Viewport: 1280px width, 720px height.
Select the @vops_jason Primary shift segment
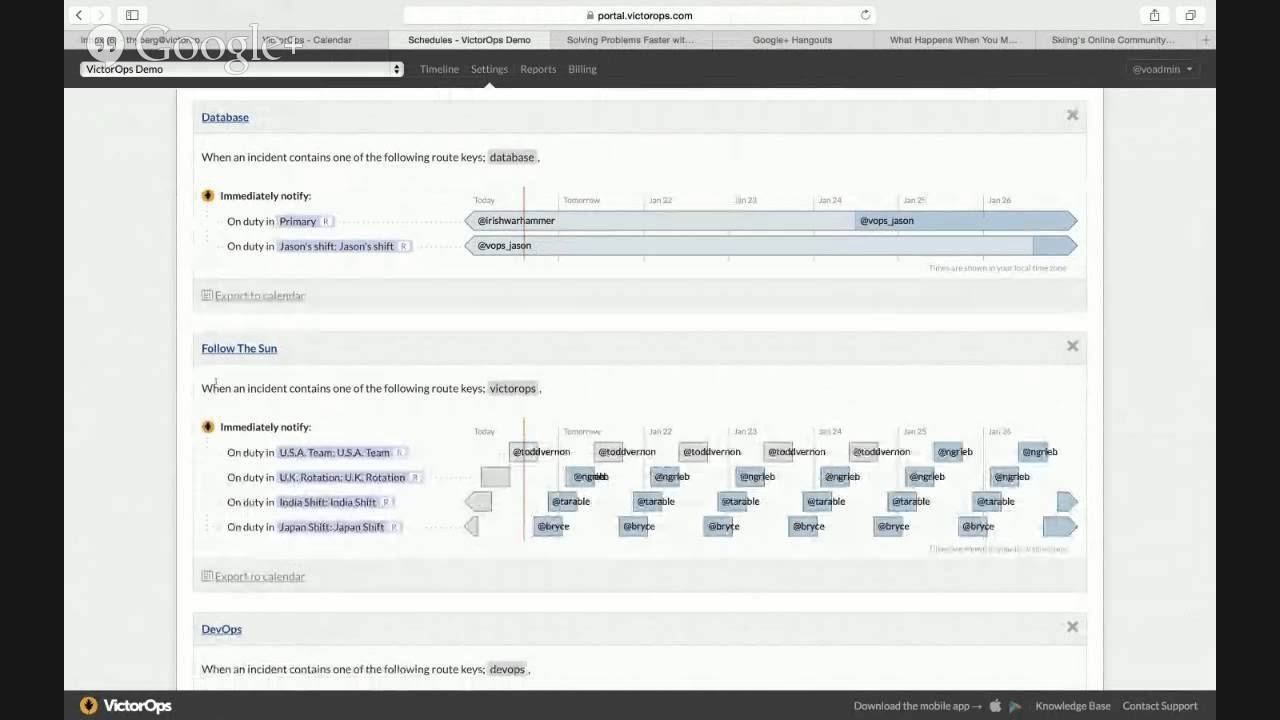(x=966, y=220)
